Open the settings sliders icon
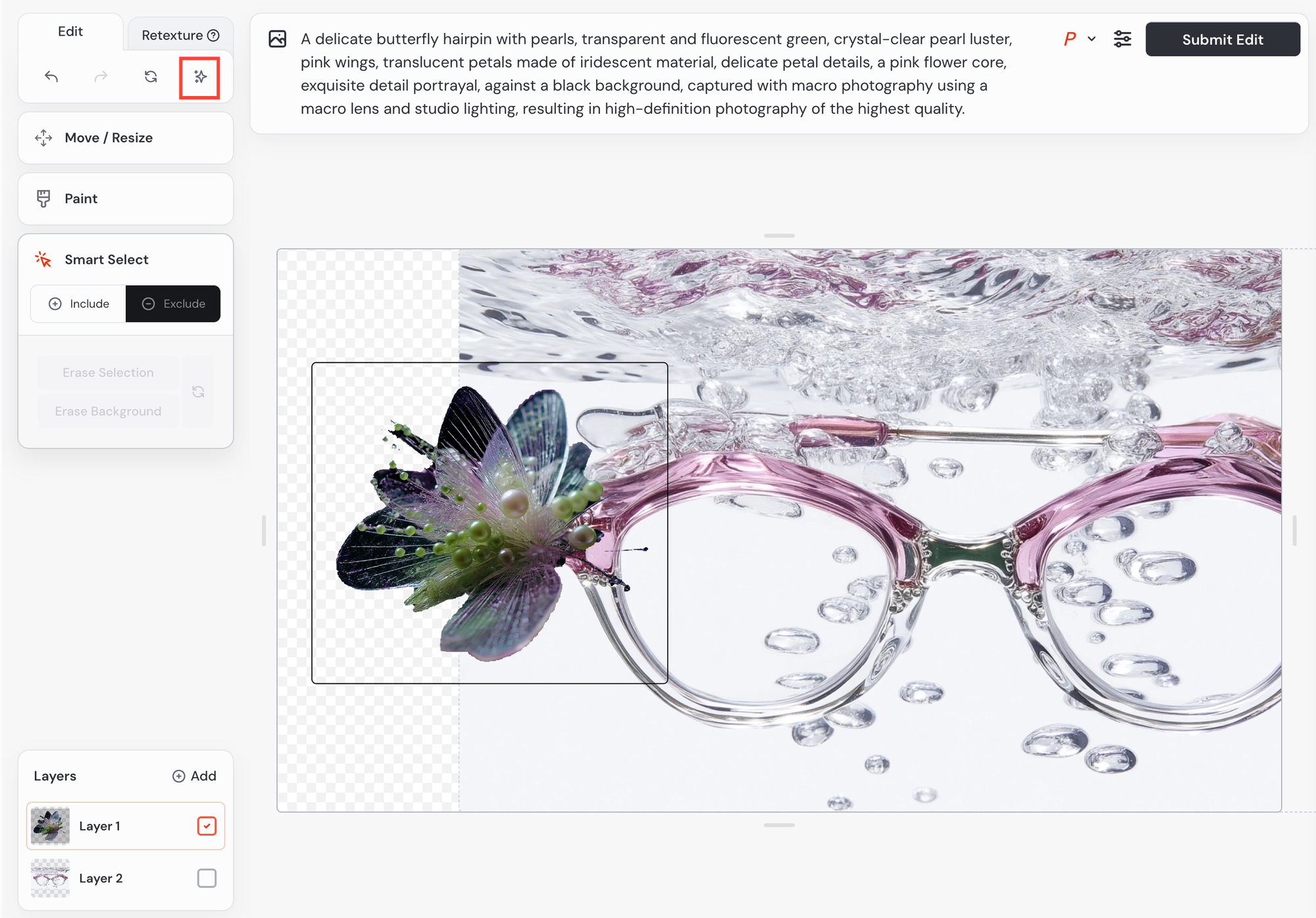 (1123, 39)
